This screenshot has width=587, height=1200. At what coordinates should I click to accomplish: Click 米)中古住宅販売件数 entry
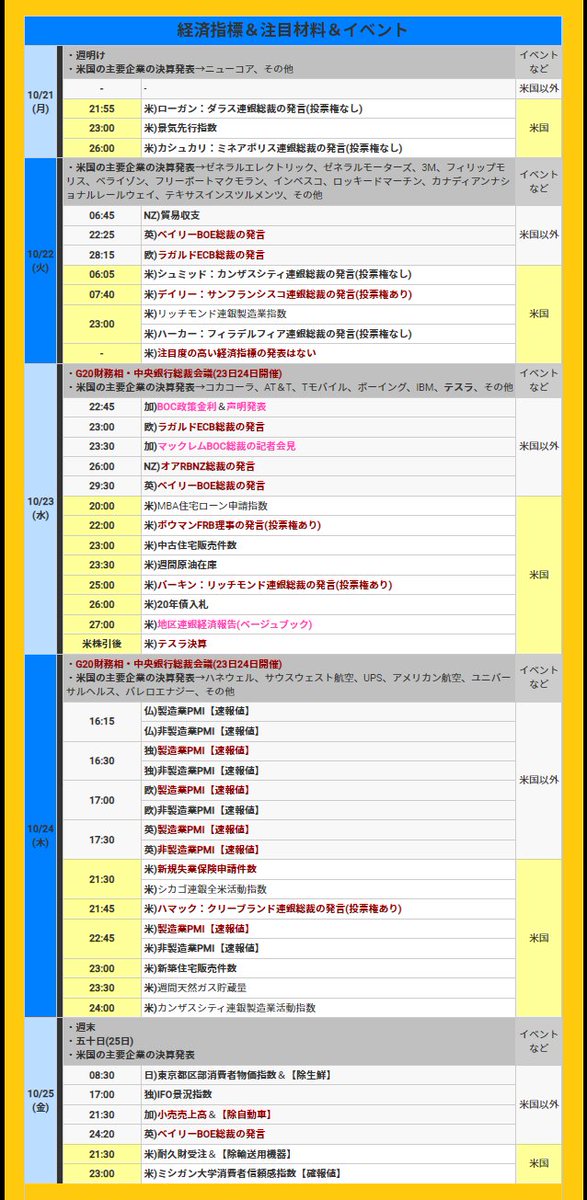pos(328,545)
